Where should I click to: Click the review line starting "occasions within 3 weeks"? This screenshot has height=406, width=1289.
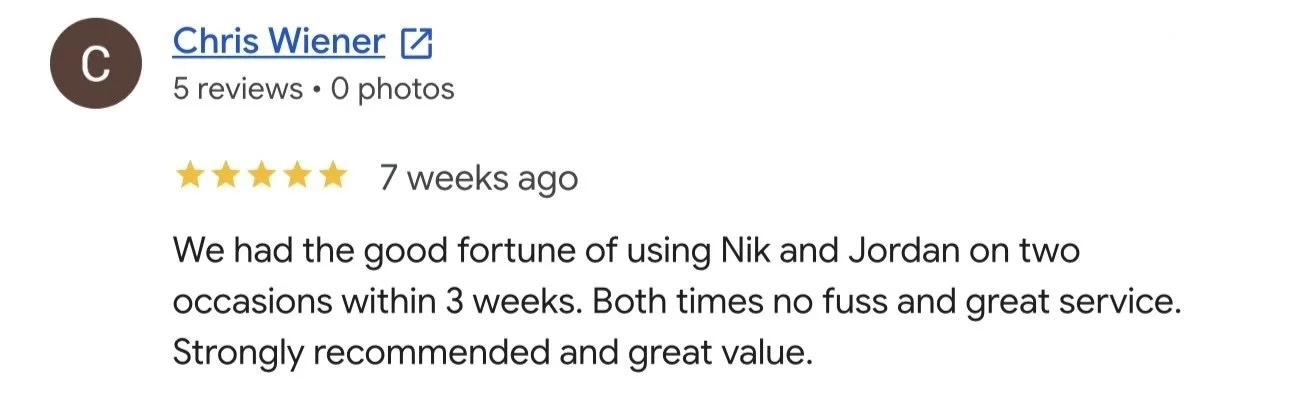tap(677, 302)
